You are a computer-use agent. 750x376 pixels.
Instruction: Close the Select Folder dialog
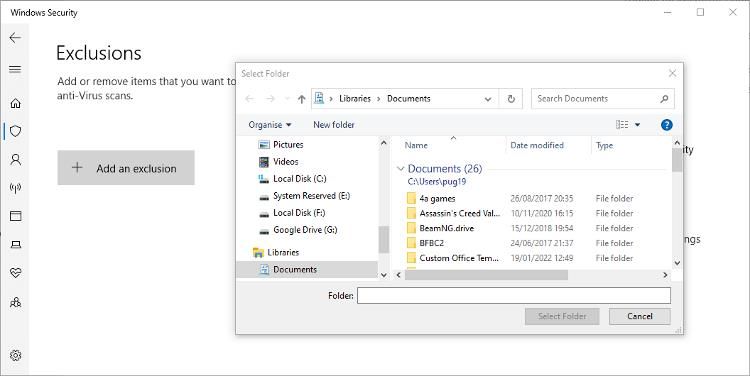pyautogui.click(x=673, y=73)
